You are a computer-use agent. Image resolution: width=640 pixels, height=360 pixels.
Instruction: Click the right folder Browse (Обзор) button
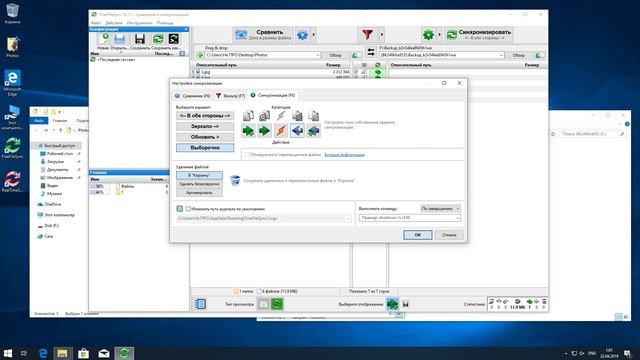click(518, 55)
